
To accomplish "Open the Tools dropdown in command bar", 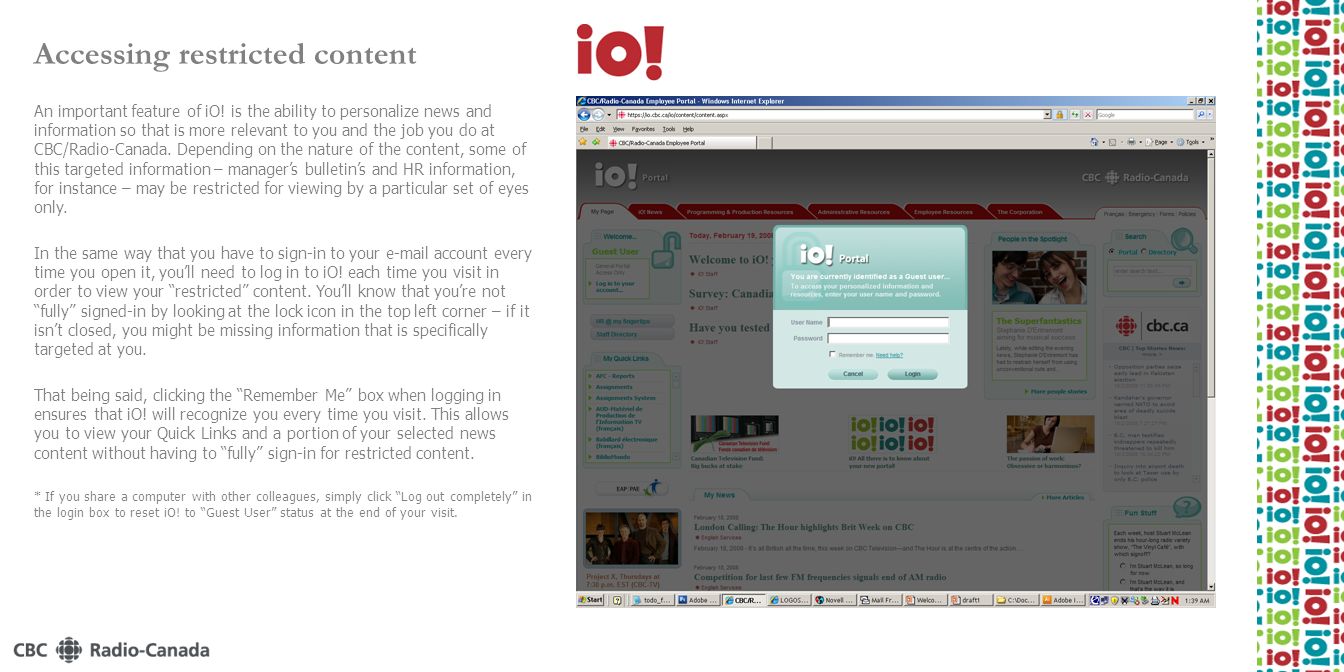I will pos(1190,142).
